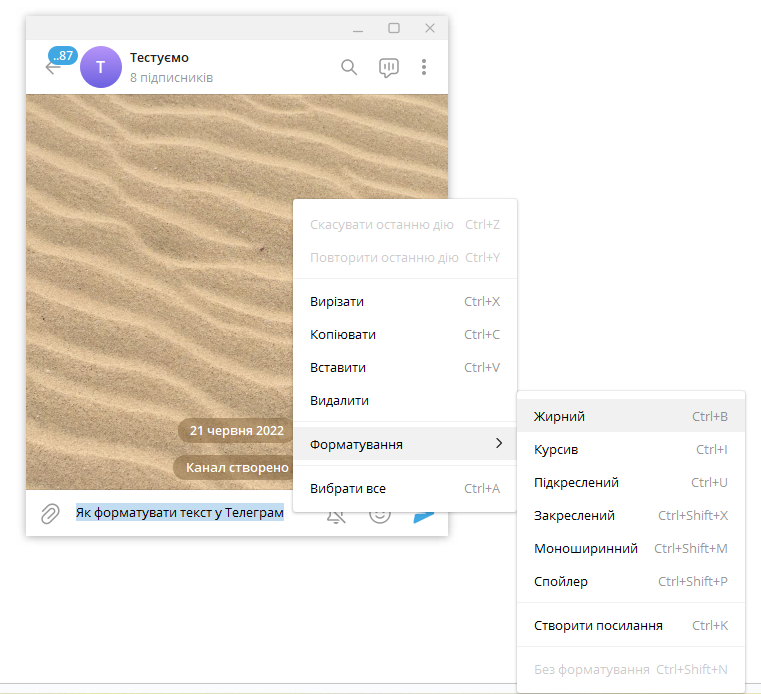Screen dimensions: 761x694
Task: Apply Жирний bold formatting
Action: click(630, 416)
